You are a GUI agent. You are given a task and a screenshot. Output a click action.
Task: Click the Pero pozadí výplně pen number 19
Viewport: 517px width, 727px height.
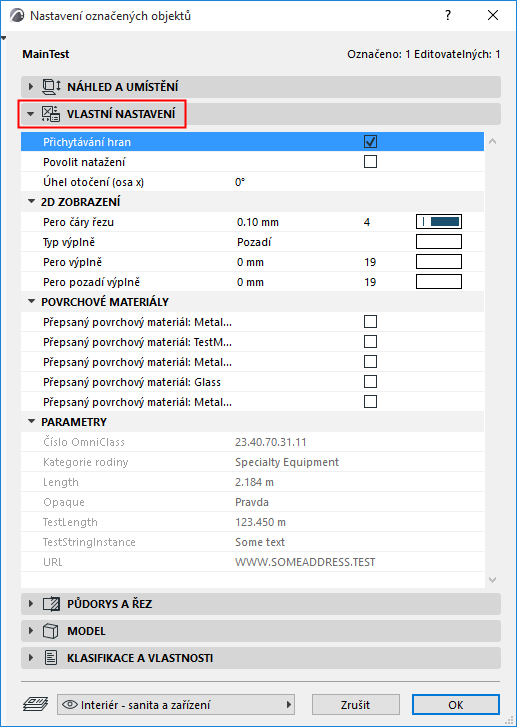[x=370, y=282]
